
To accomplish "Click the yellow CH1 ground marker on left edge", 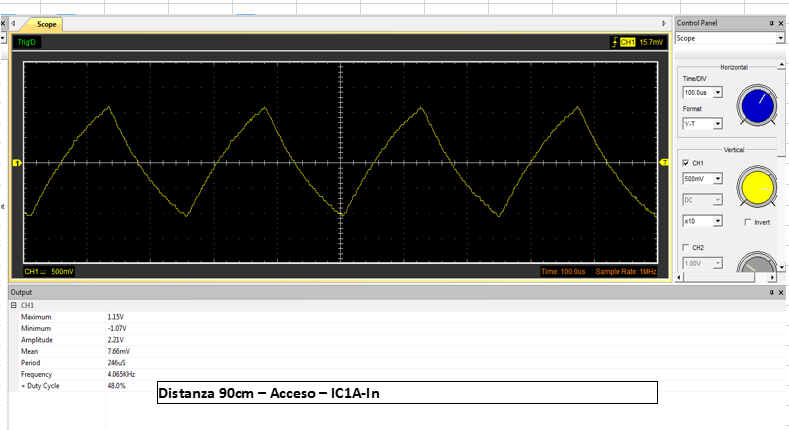I will [x=16, y=162].
